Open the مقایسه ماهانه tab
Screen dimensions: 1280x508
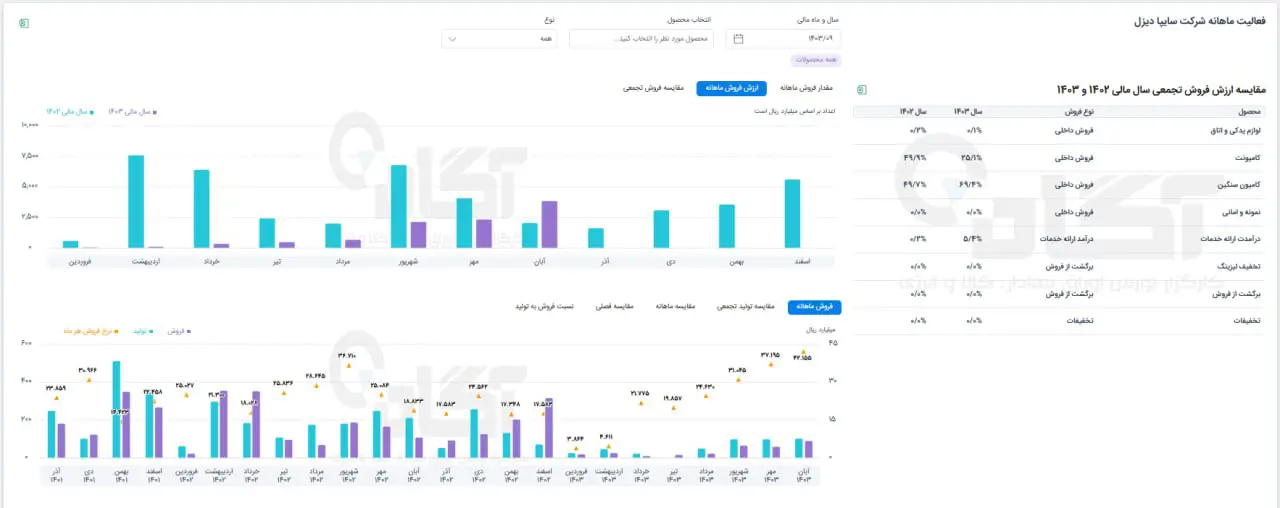point(677,306)
